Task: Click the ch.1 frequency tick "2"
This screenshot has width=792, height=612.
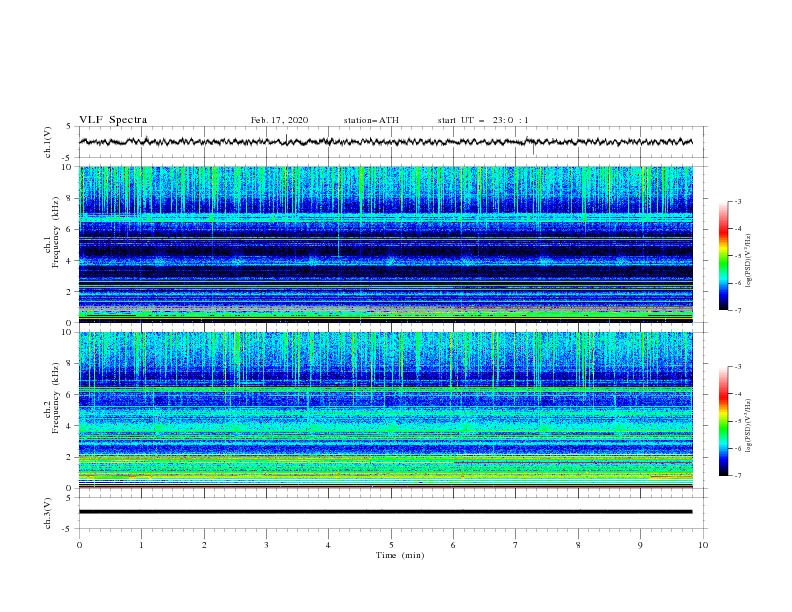Action: [70, 292]
